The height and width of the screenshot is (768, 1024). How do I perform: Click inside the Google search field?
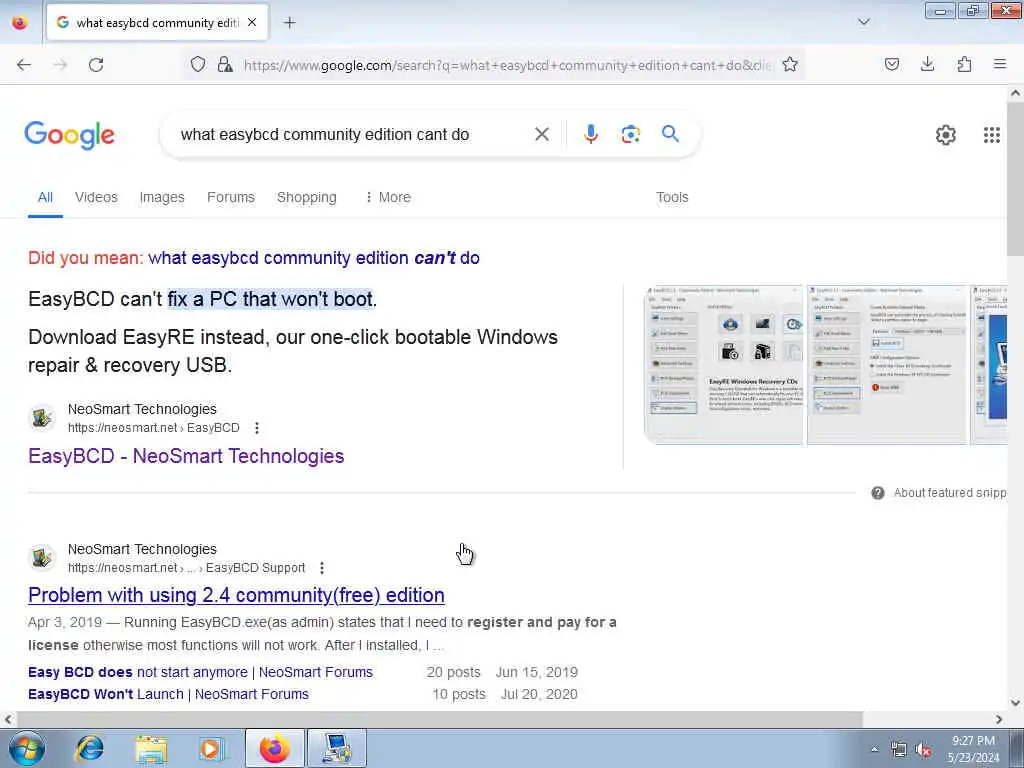click(353, 135)
